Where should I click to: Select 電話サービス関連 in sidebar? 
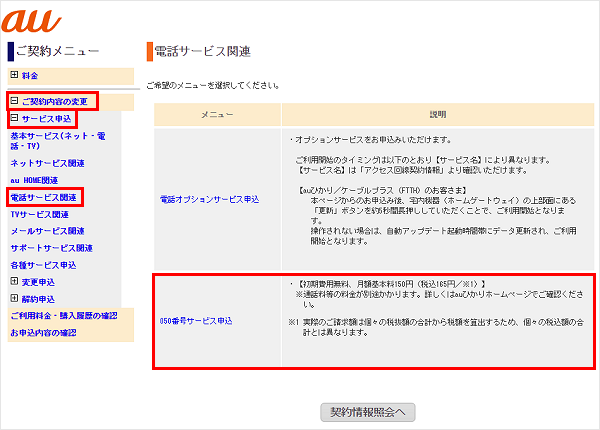click(43, 197)
